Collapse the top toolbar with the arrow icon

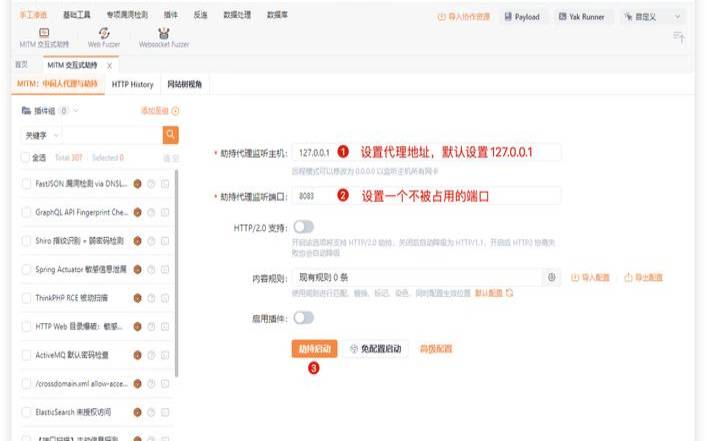(x=679, y=37)
